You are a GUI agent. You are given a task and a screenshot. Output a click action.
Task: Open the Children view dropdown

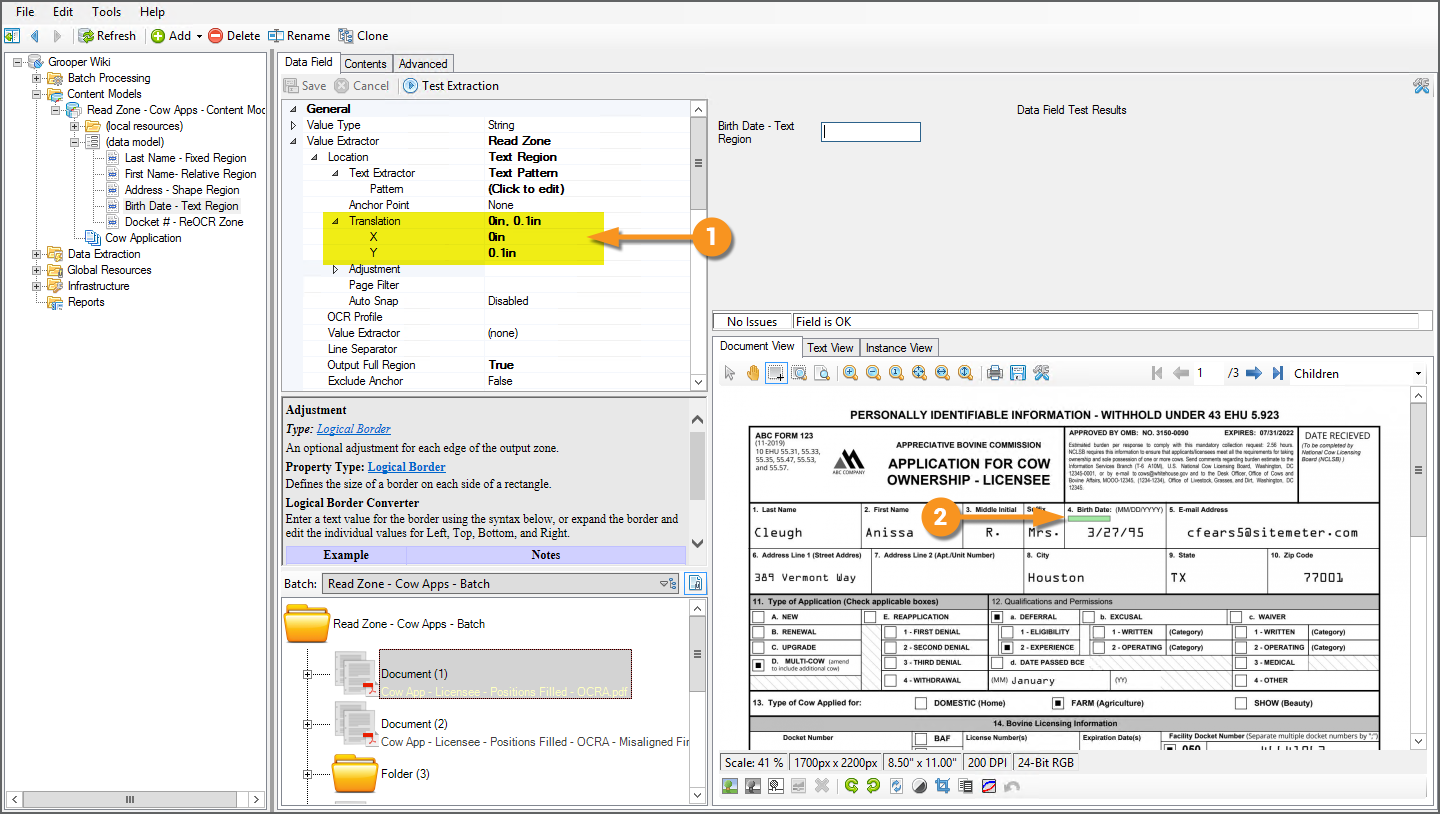pos(1418,374)
